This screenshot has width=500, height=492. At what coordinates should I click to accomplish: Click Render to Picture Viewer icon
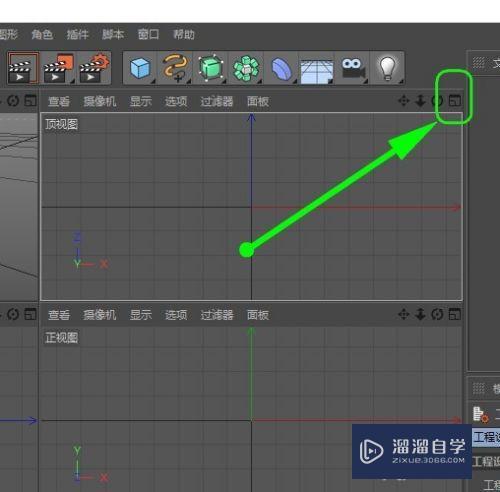coord(59,68)
